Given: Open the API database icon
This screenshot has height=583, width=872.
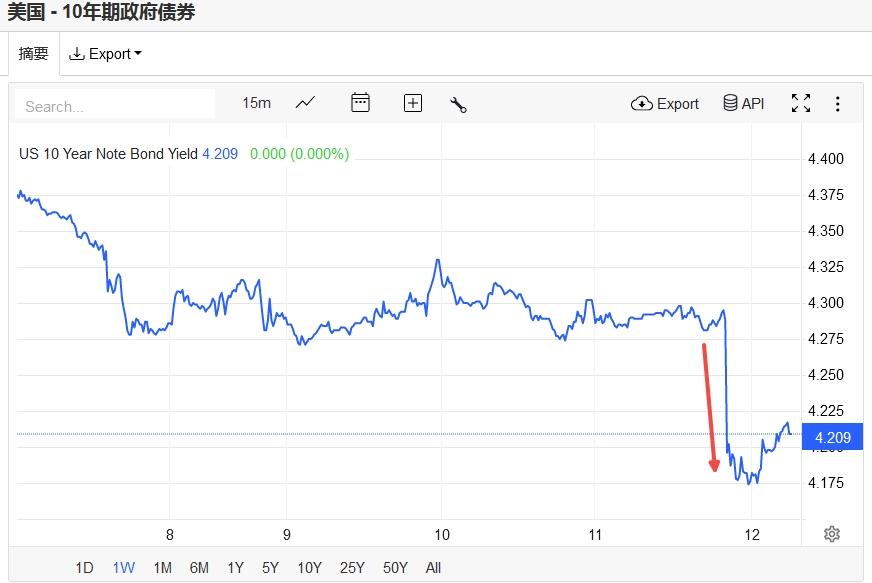Looking at the screenshot, I should [x=743, y=103].
